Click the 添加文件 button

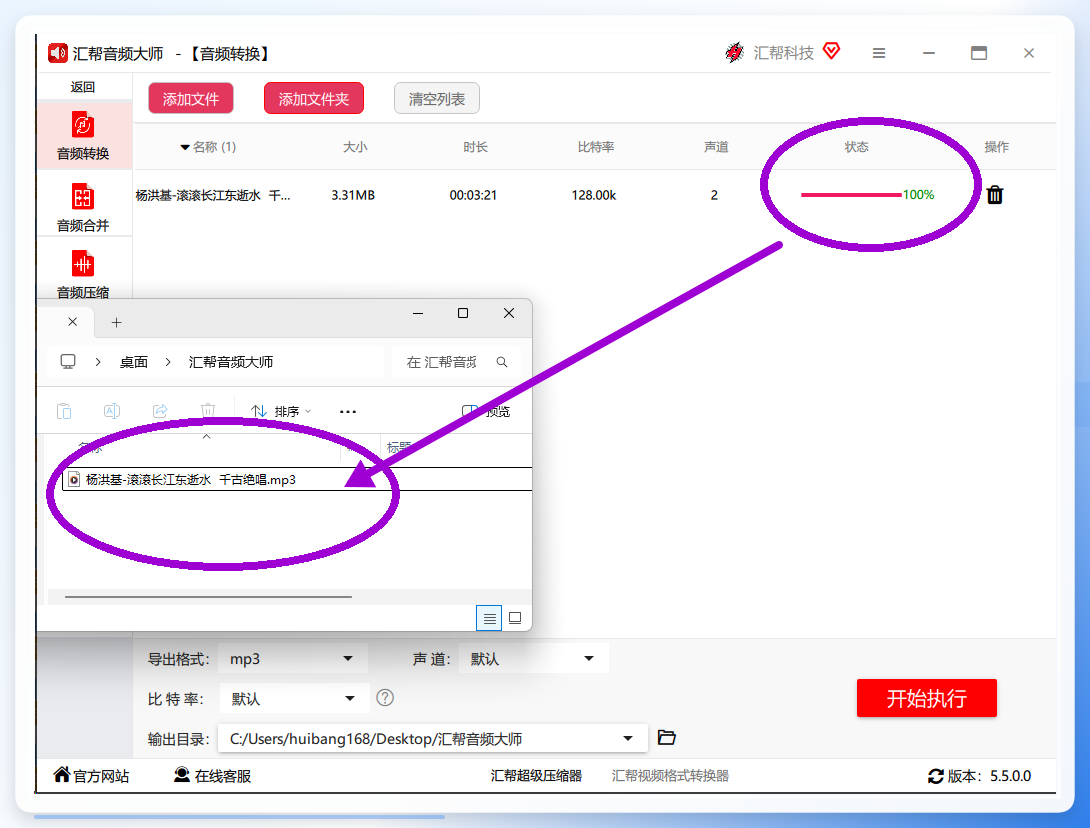[191, 99]
